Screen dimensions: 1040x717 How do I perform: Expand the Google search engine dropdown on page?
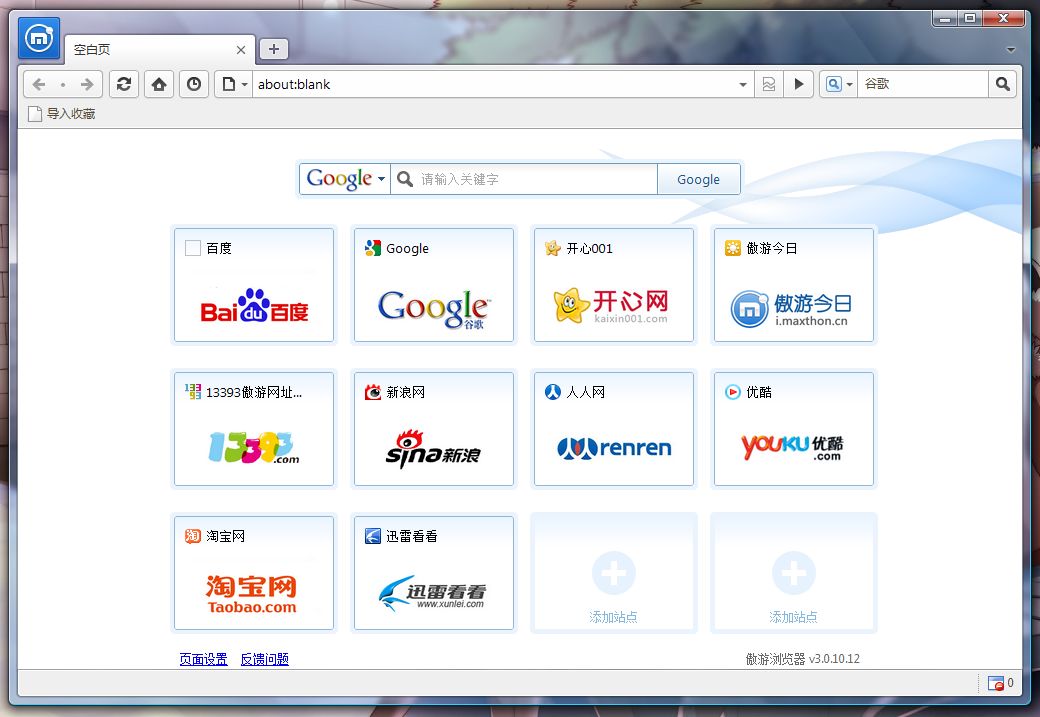point(345,179)
